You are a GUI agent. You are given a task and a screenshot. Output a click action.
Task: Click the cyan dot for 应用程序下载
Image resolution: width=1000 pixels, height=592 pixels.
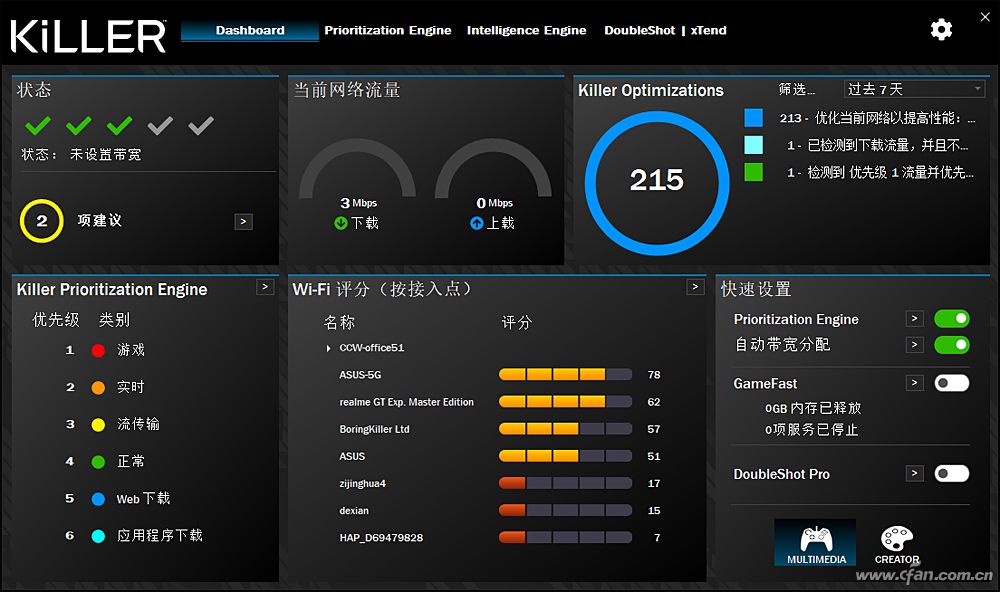tap(98, 536)
